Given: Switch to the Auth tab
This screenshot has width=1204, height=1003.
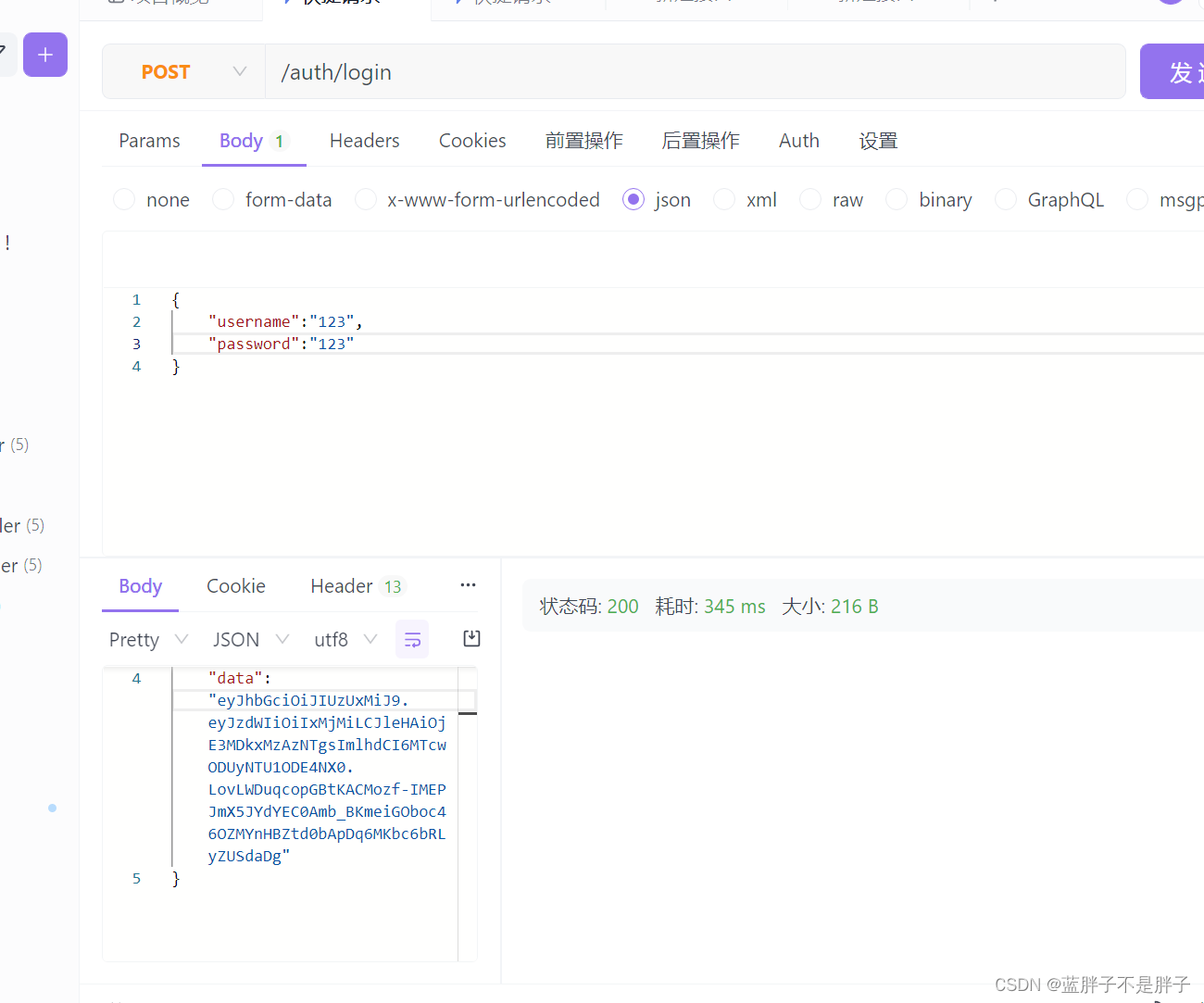Looking at the screenshot, I should [799, 141].
